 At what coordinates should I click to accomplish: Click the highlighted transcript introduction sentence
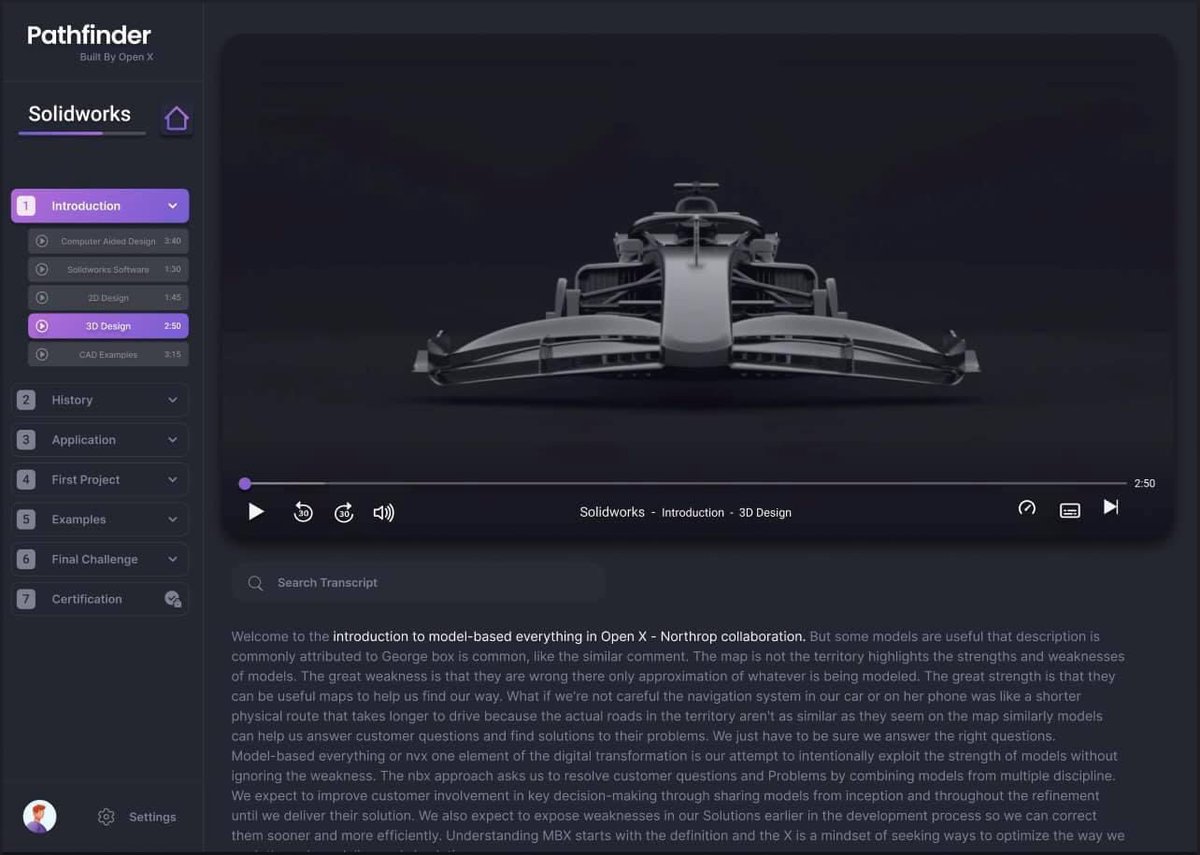[x=569, y=636]
